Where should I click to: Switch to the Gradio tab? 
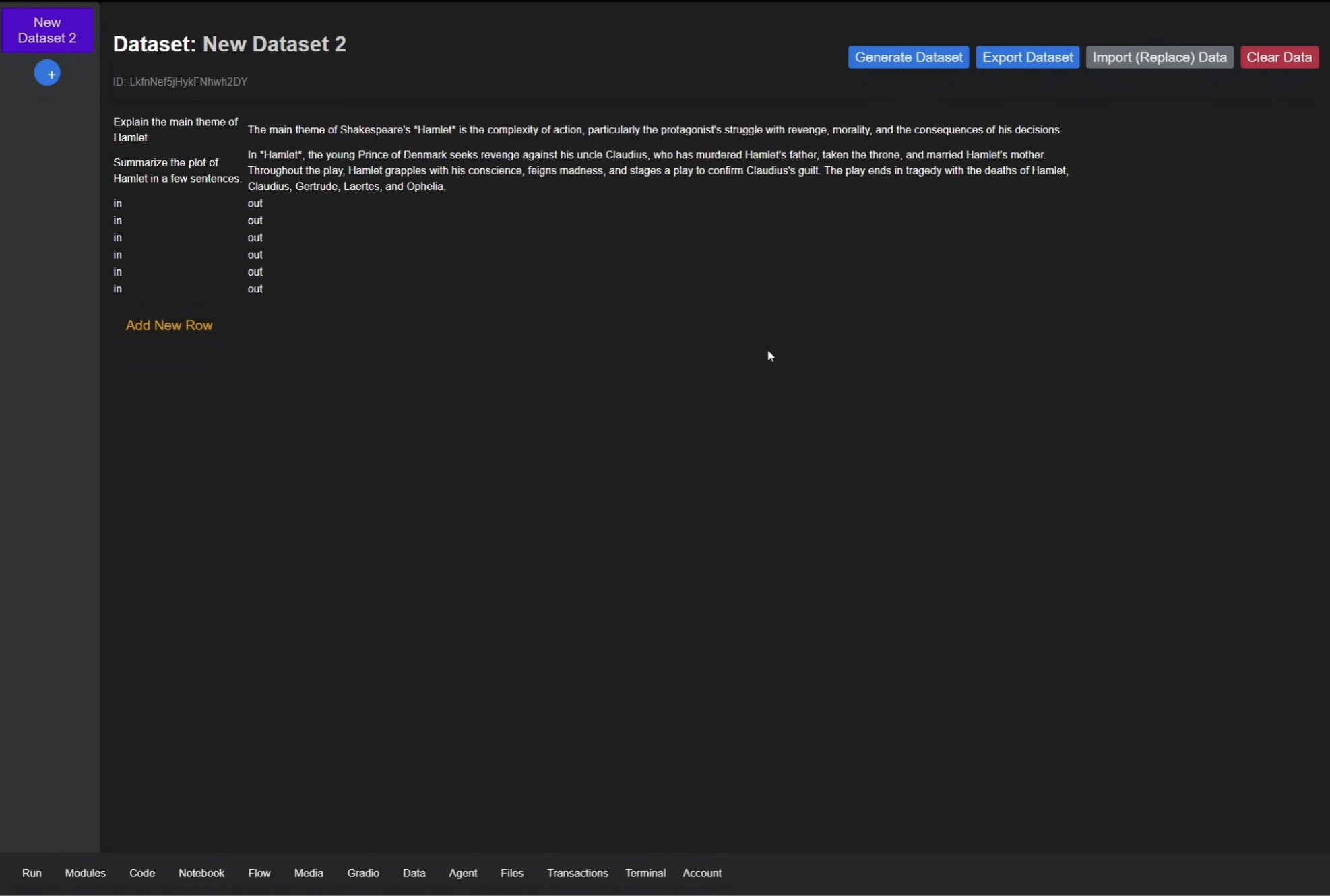(363, 873)
